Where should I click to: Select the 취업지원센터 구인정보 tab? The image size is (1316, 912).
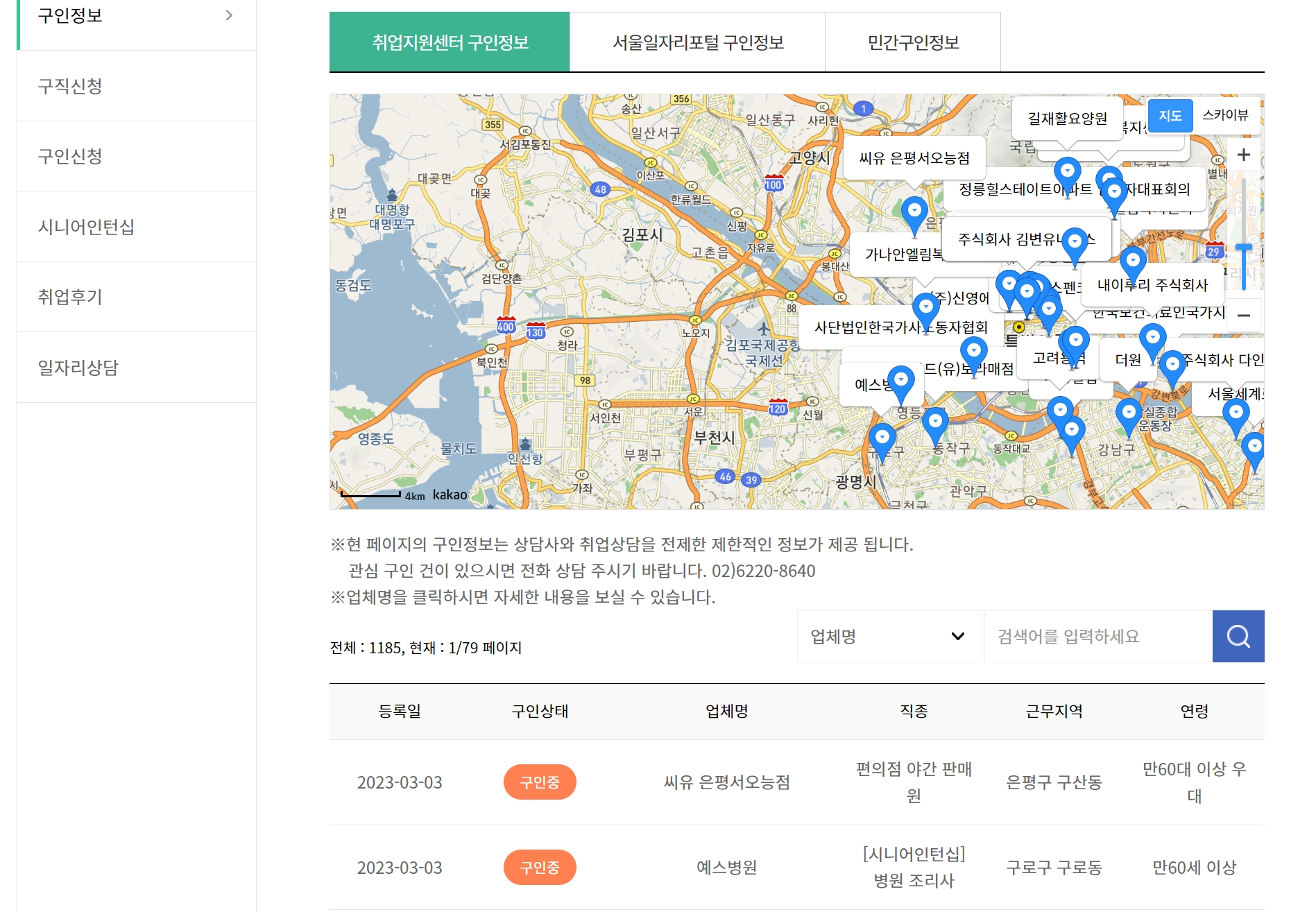tap(450, 42)
